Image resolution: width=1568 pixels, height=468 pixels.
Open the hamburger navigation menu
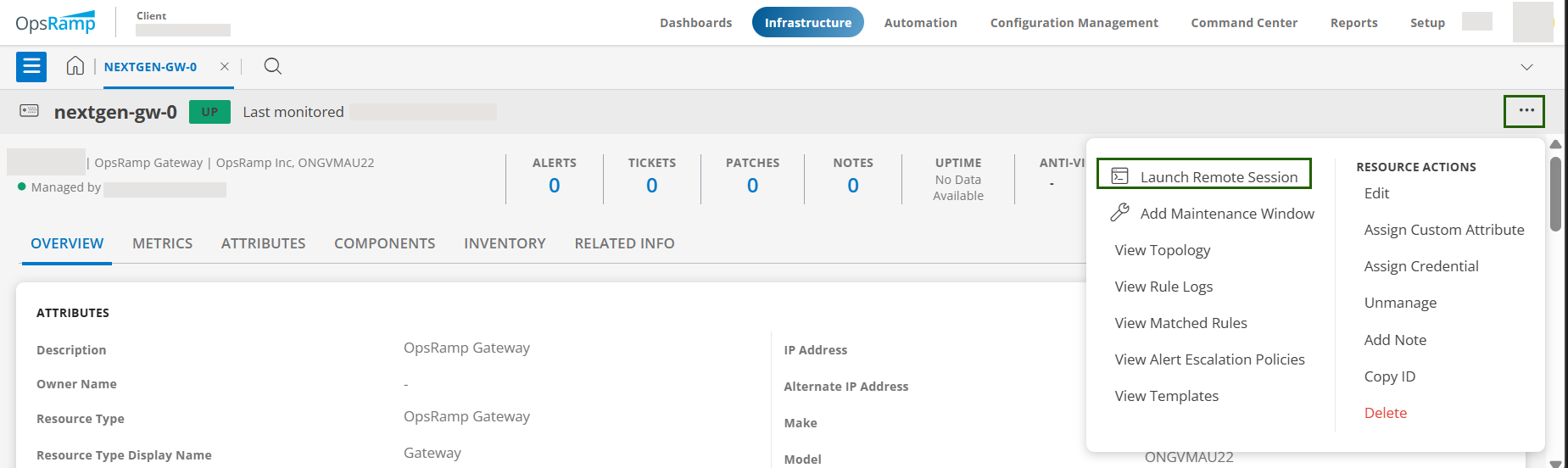coord(31,66)
